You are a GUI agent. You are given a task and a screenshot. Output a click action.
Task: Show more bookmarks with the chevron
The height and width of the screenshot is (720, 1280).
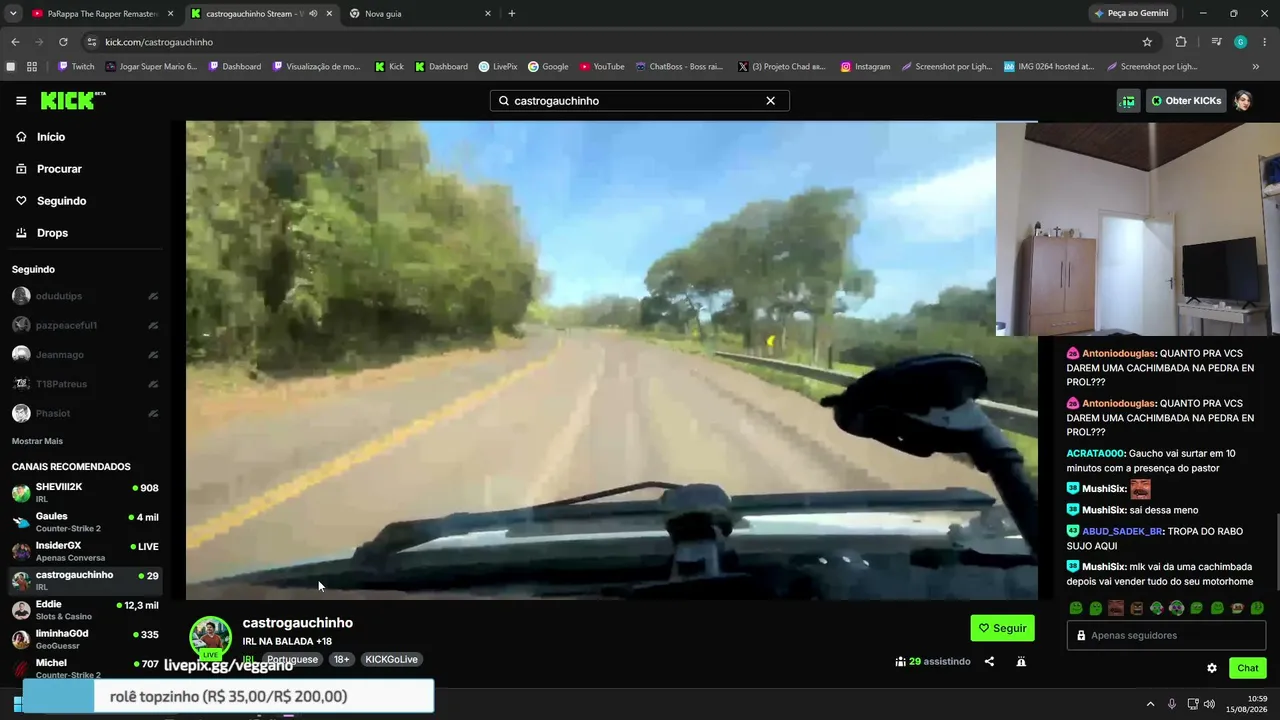tap(1256, 67)
